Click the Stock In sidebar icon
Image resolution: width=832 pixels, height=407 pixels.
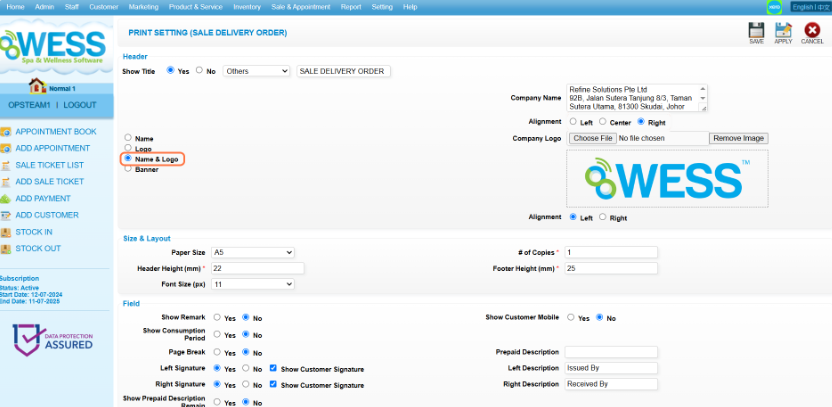click(x=7, y=232)
